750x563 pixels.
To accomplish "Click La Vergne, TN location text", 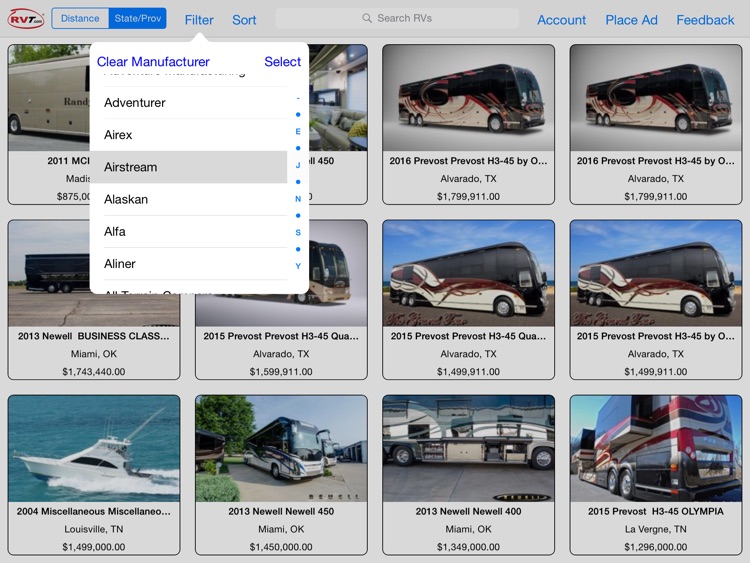I will tap(656, 529).
